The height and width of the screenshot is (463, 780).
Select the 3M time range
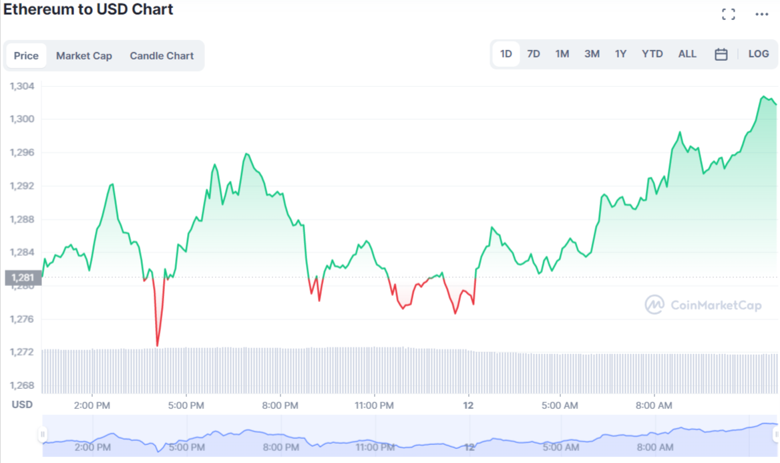592,54
